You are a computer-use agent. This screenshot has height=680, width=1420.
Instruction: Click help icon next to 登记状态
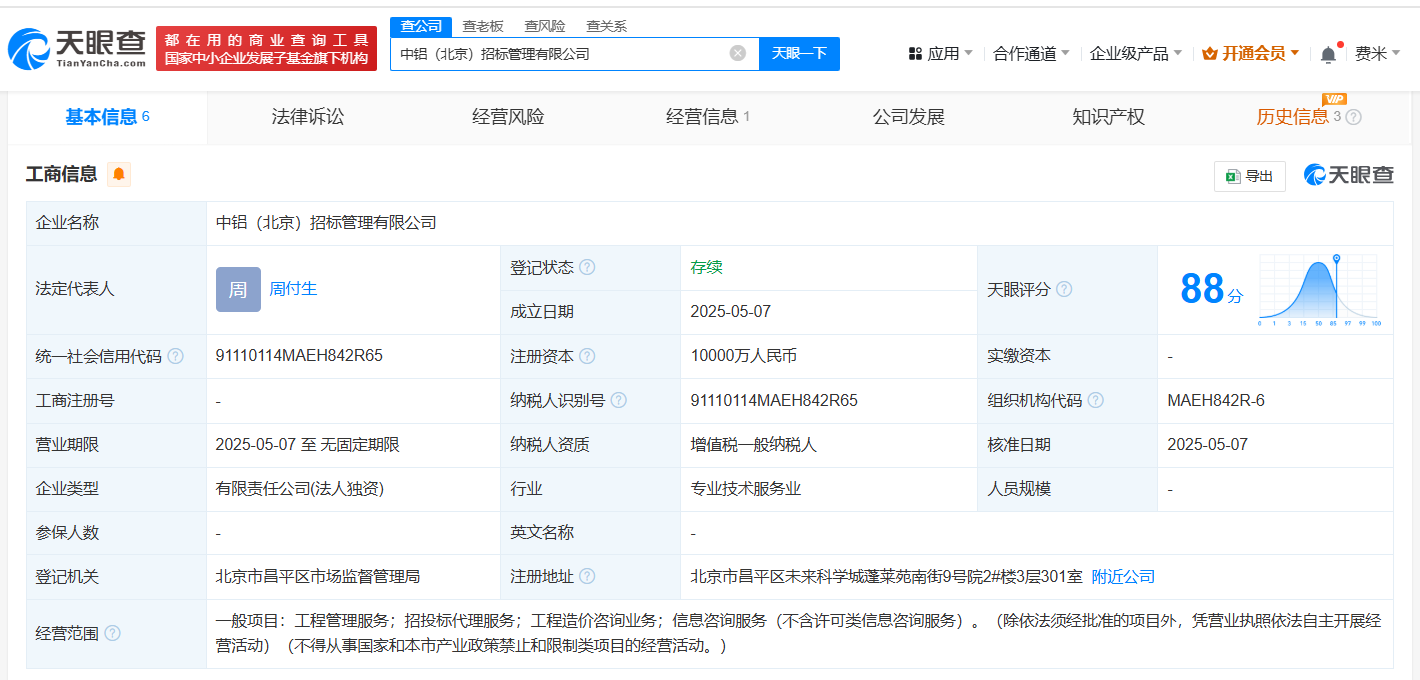point(587,268)
